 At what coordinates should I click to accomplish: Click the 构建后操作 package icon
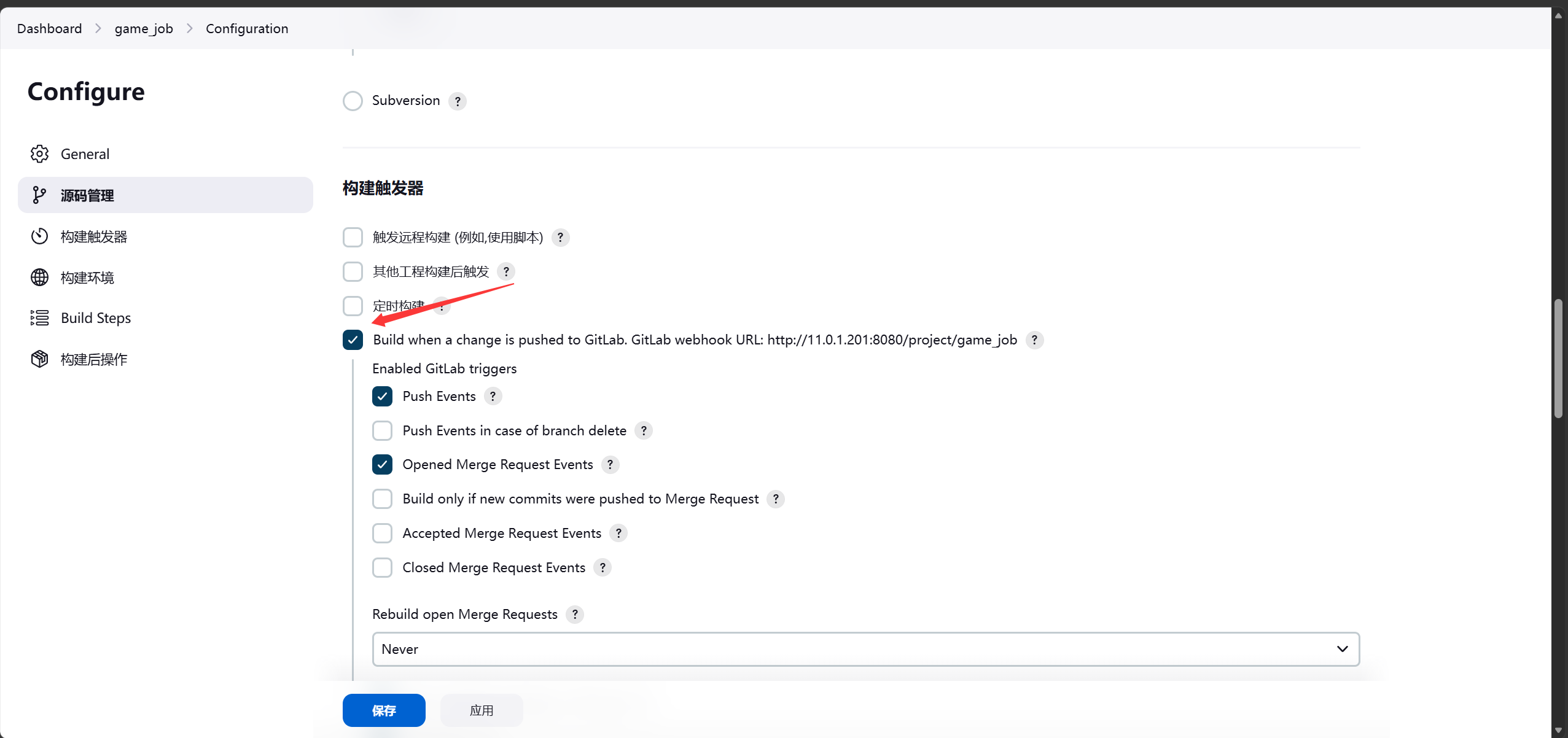click(39, 359)
